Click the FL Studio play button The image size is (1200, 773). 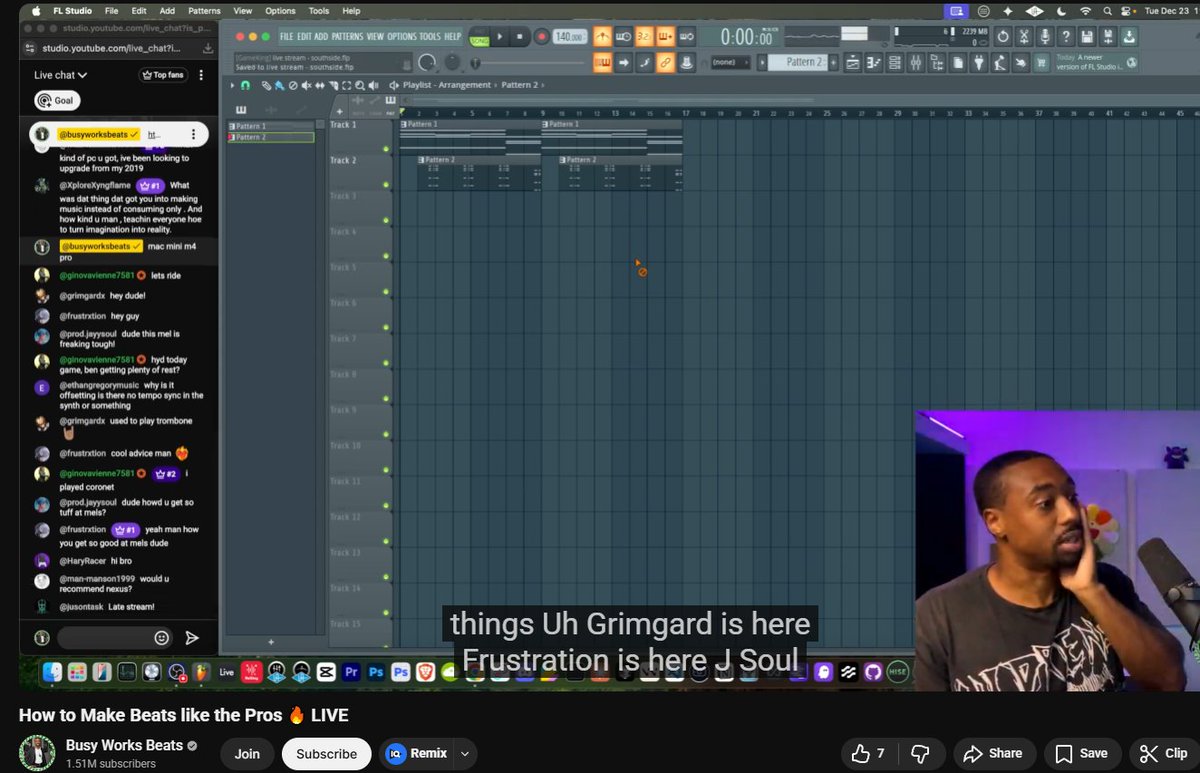(x=500, y=37)
